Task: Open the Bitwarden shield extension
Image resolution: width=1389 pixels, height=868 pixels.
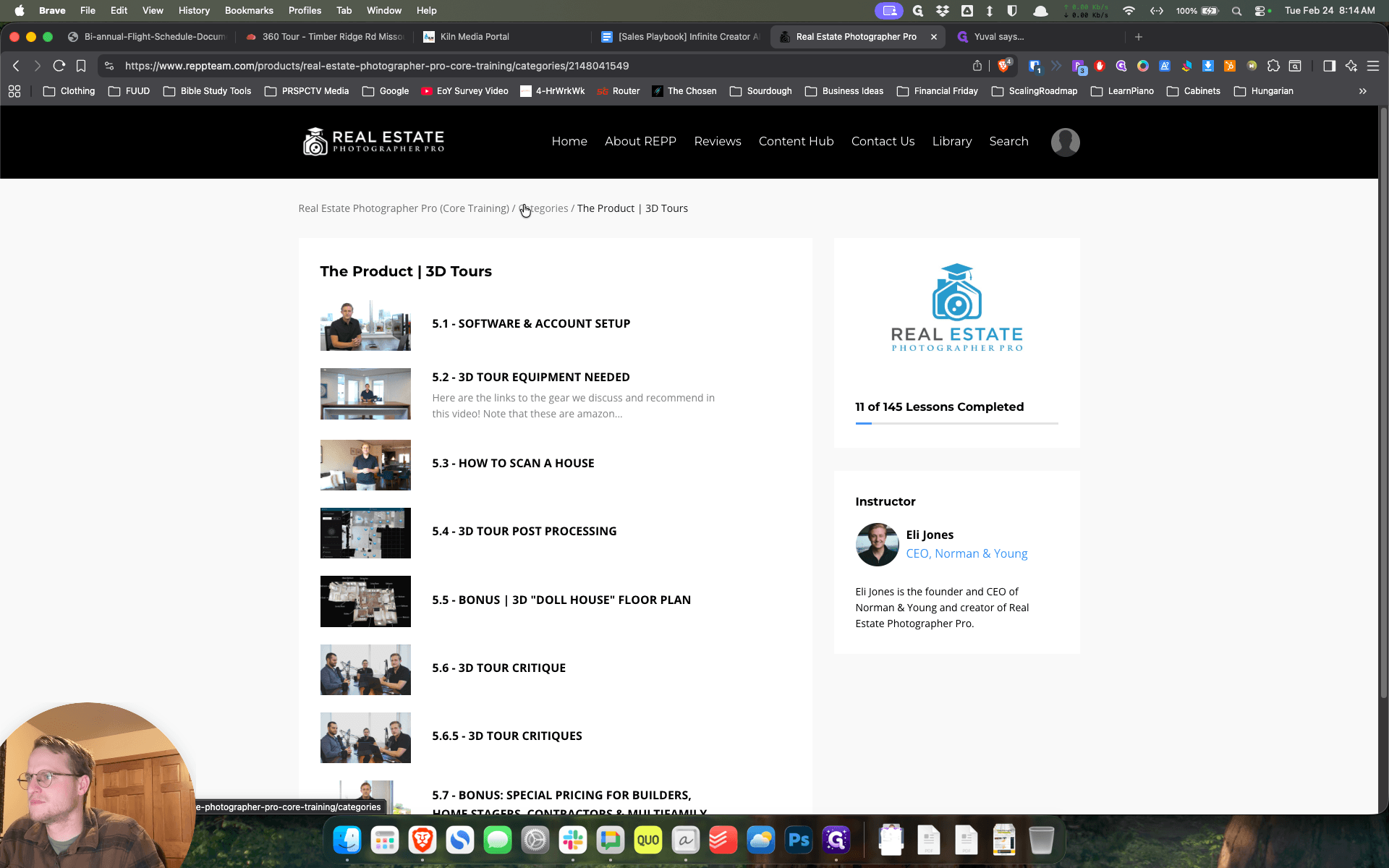Action: (1035, 66)
